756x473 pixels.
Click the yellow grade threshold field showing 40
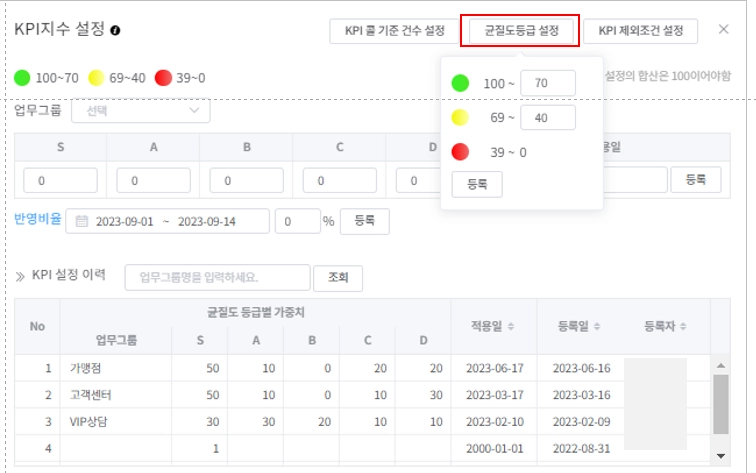pos(548,118)
